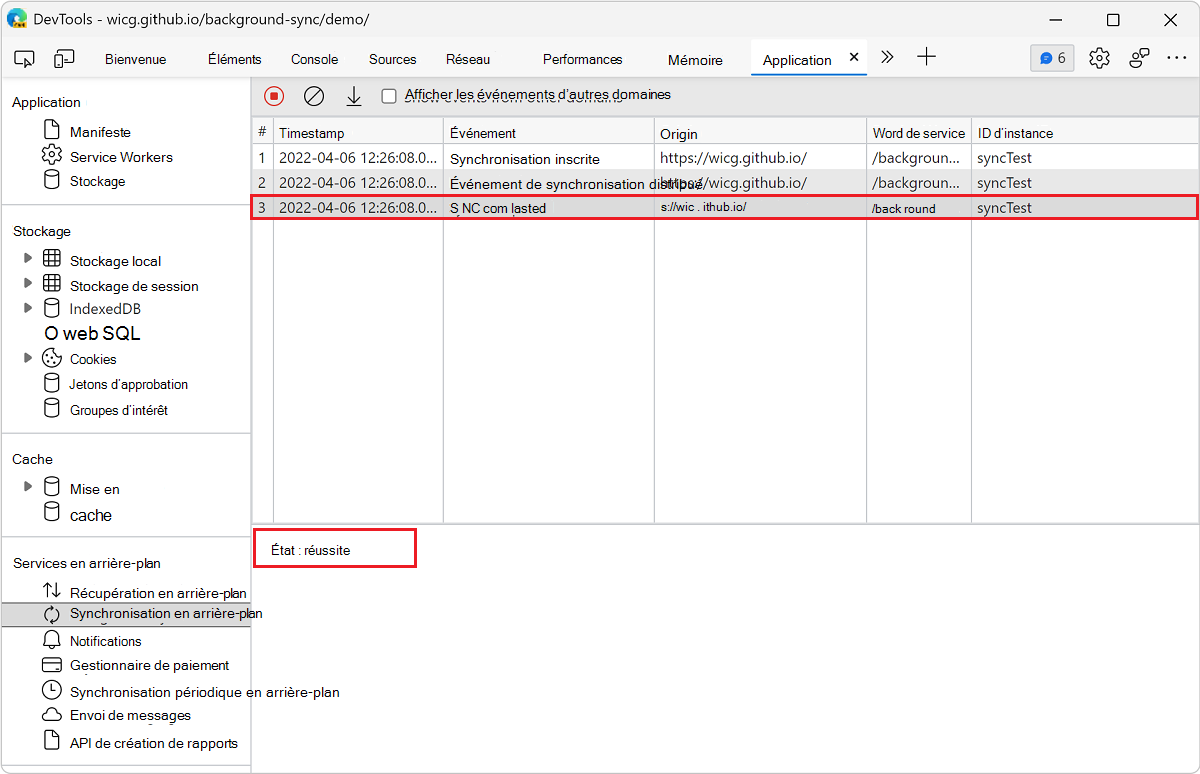
Task: Switch to the Console tab
Action: pos(314,59)
